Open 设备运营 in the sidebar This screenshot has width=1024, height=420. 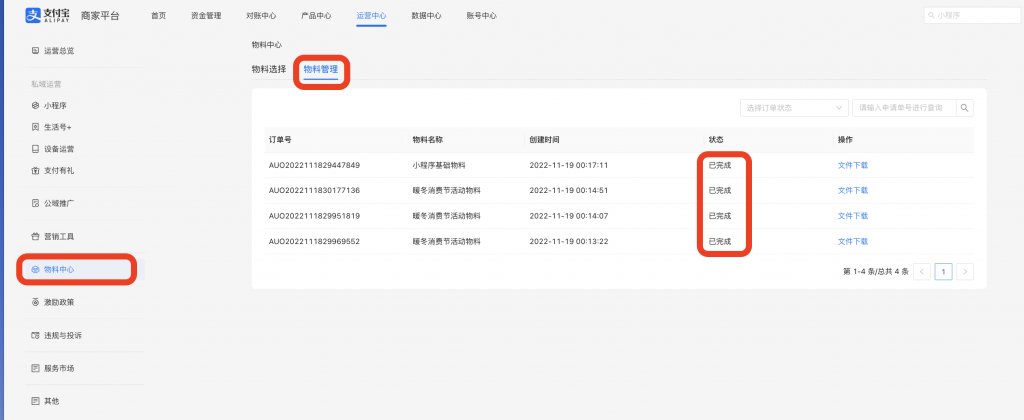pos(59,149)
